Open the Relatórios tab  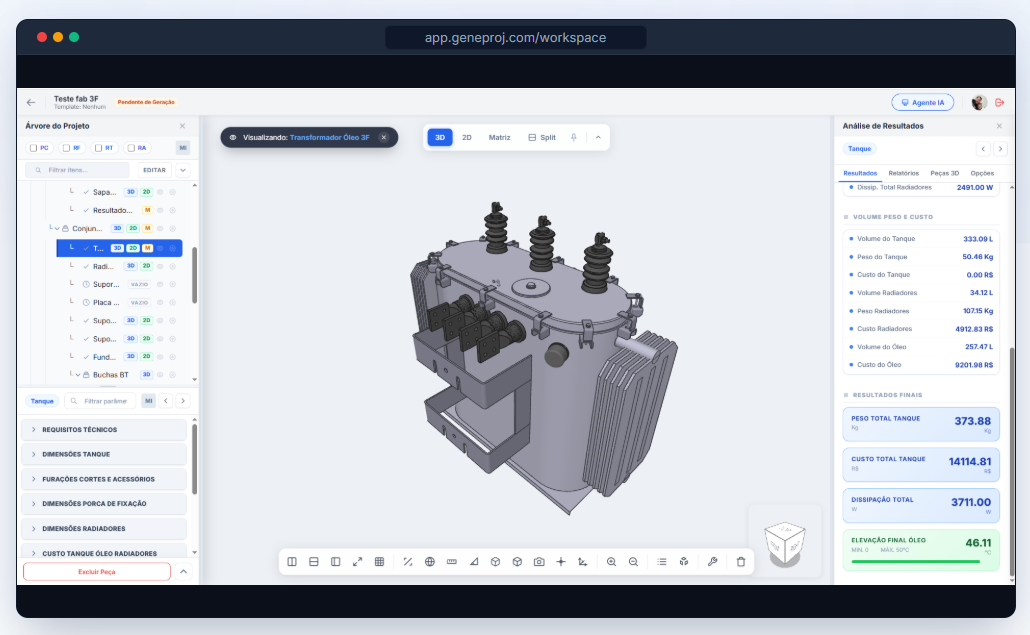coord(903,173)
